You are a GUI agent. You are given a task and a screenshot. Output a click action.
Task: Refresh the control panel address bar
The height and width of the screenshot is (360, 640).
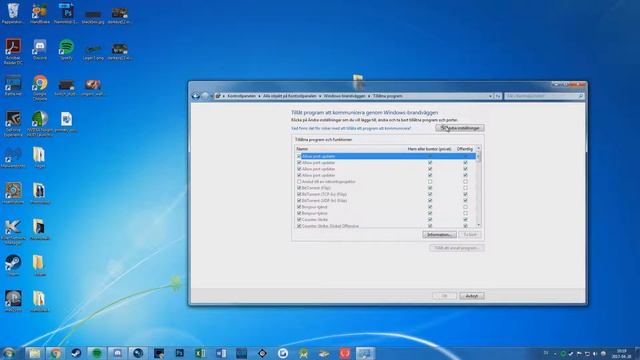click(x=498, y=96)
